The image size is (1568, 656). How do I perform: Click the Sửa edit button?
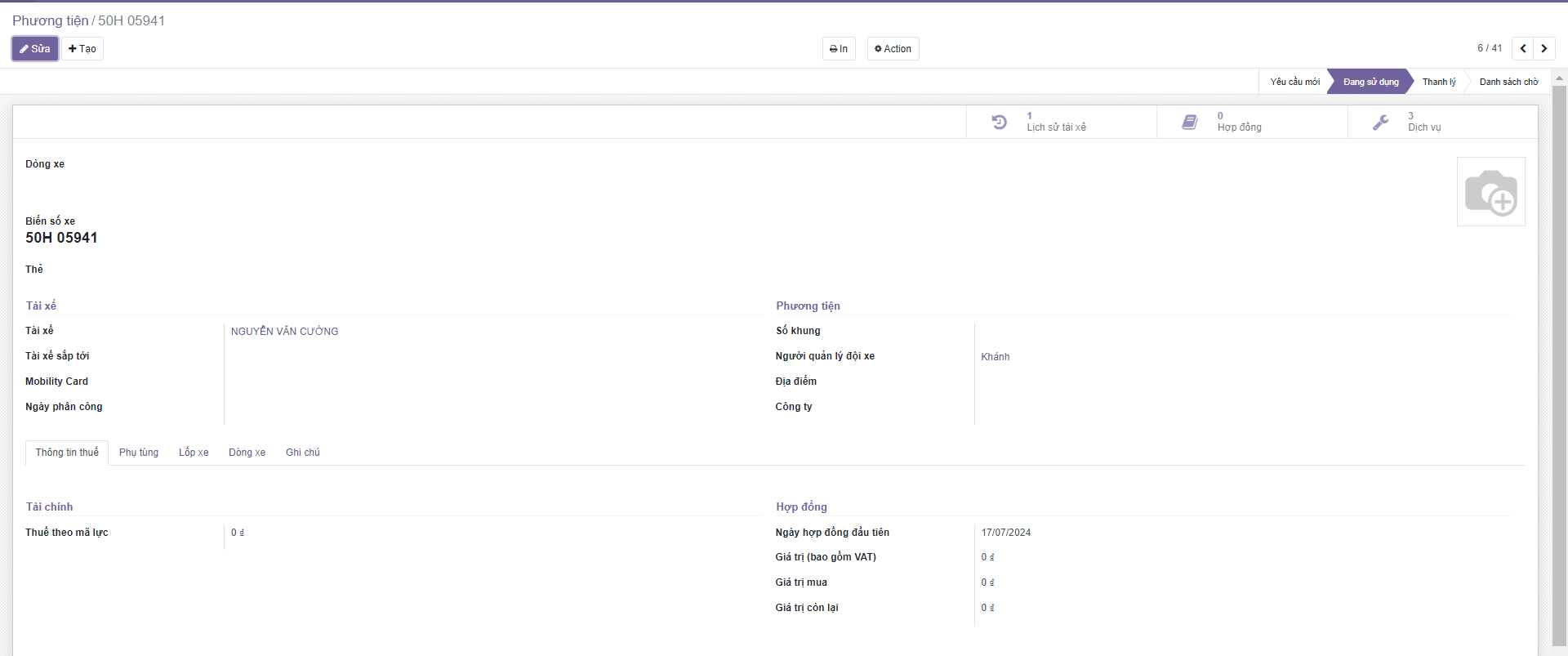click(35, 49)
